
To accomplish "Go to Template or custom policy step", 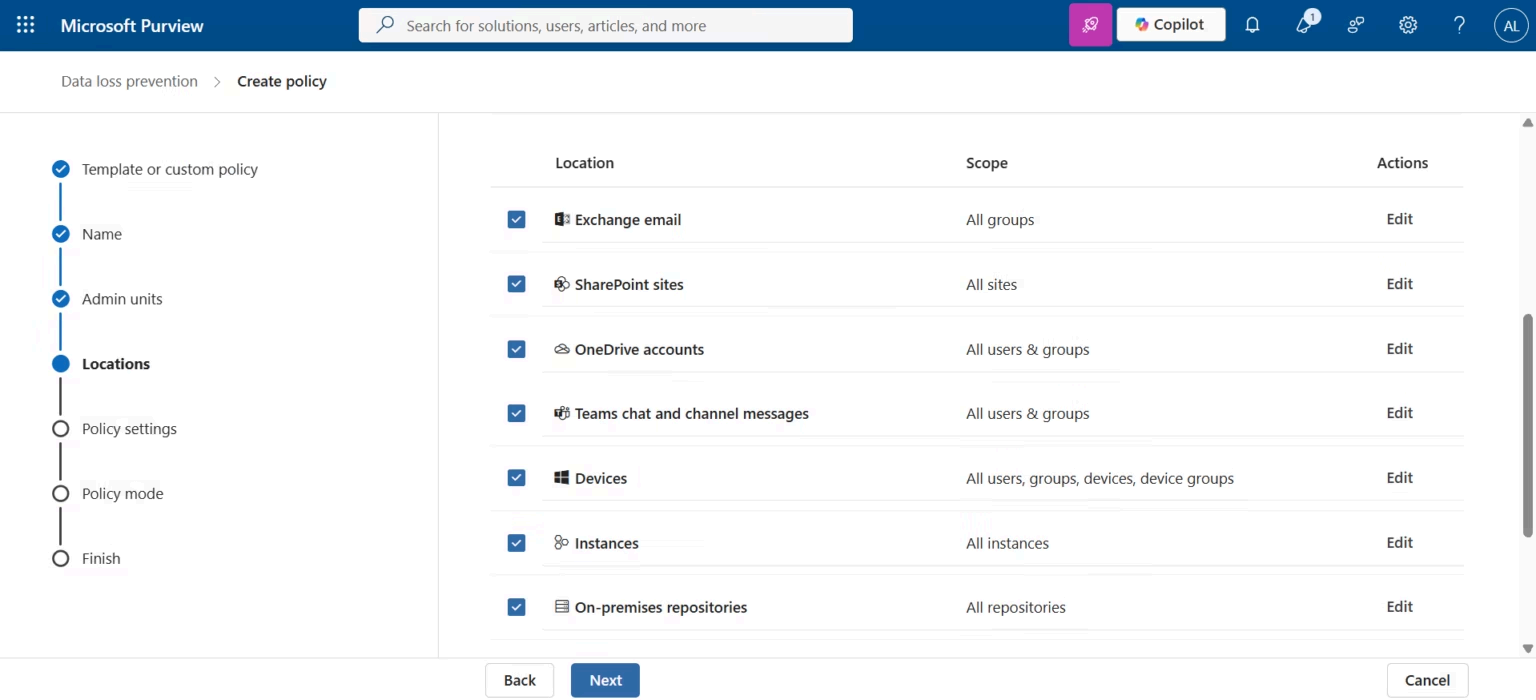I will [170, 169].
